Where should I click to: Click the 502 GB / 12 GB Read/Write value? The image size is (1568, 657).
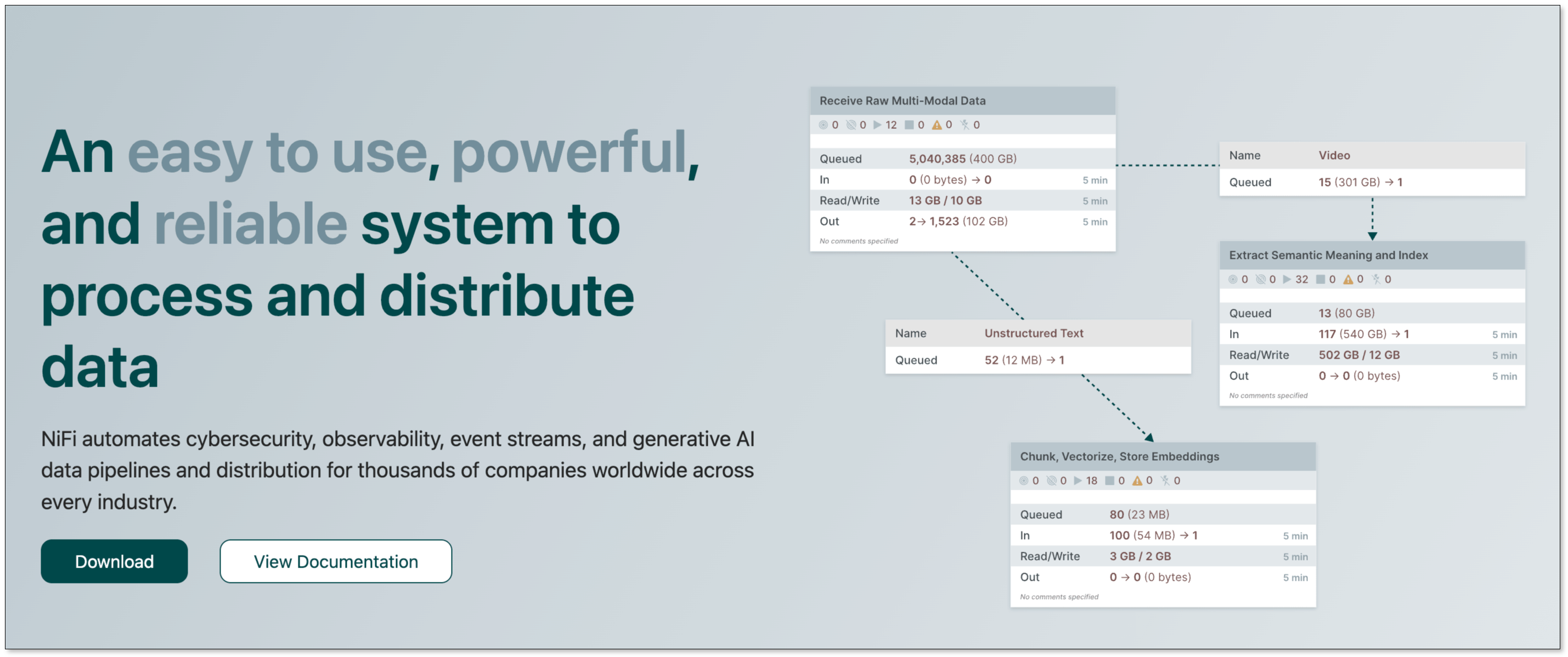pyautogui.click(x=1358, y=355)
